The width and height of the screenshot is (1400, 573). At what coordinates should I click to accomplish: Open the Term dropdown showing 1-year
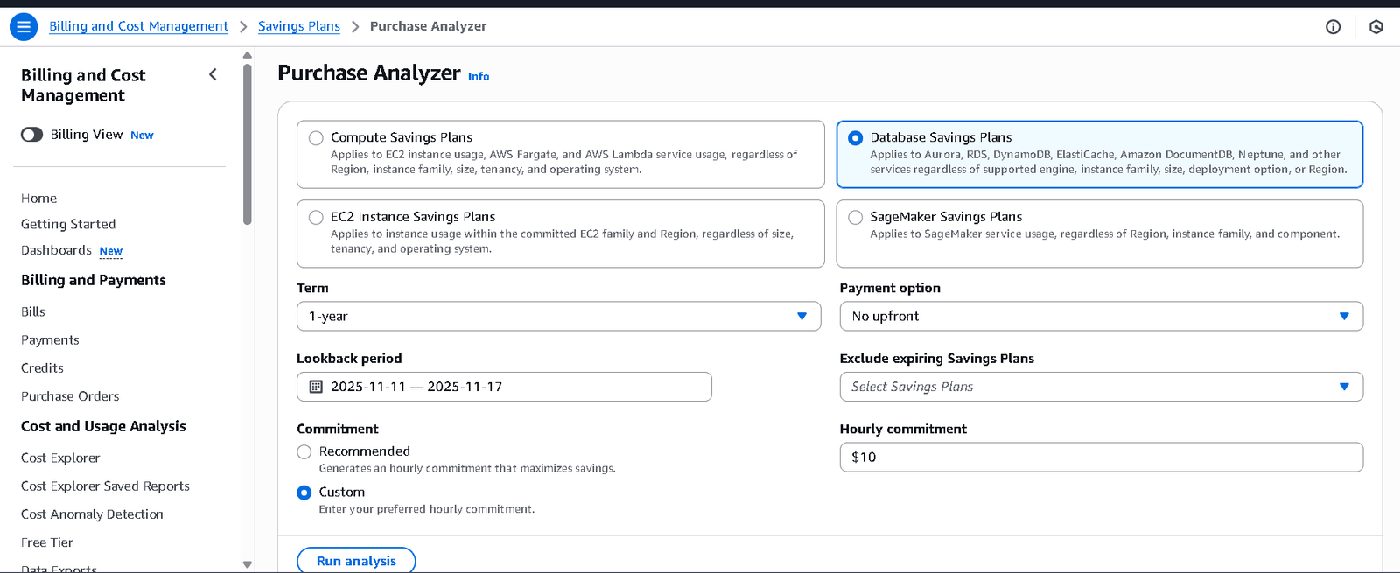(x=558, y=316)
